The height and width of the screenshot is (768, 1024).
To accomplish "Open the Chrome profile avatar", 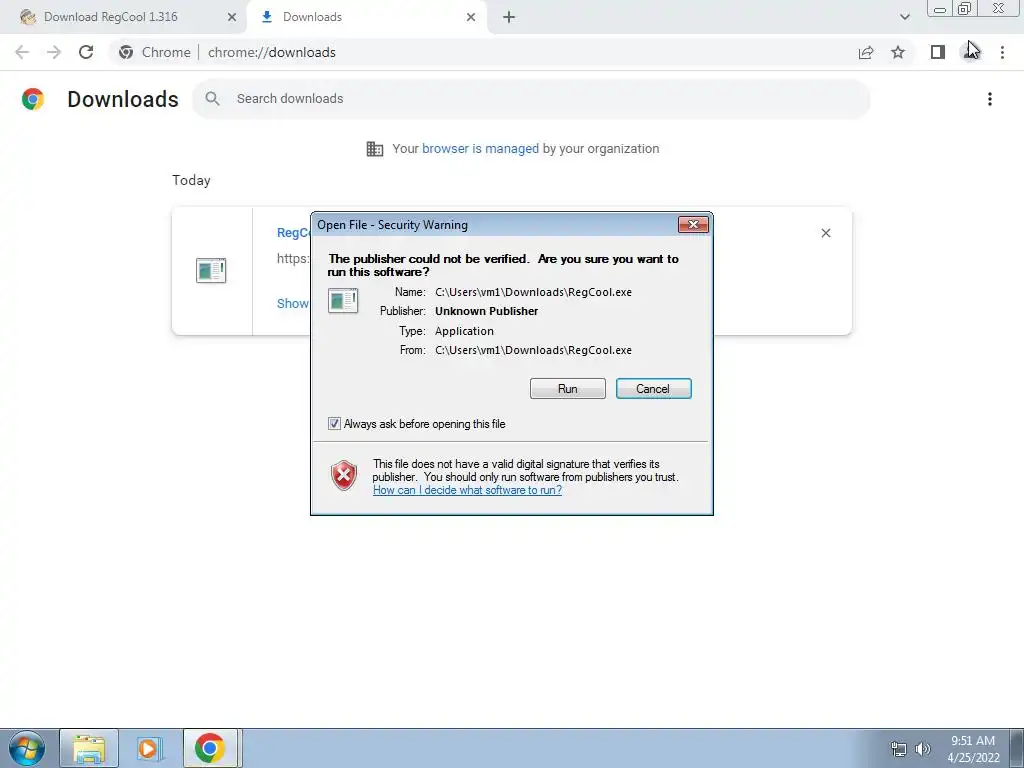I will (970, 52).
